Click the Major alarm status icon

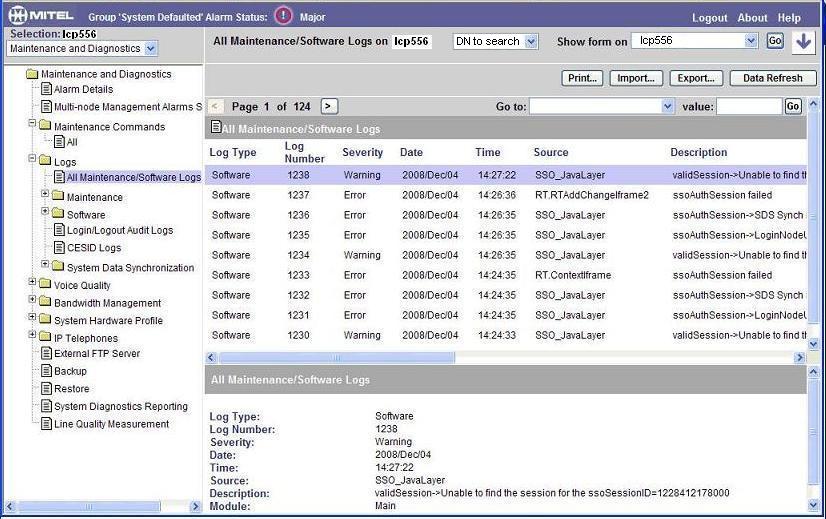click(x=283, y=16)
